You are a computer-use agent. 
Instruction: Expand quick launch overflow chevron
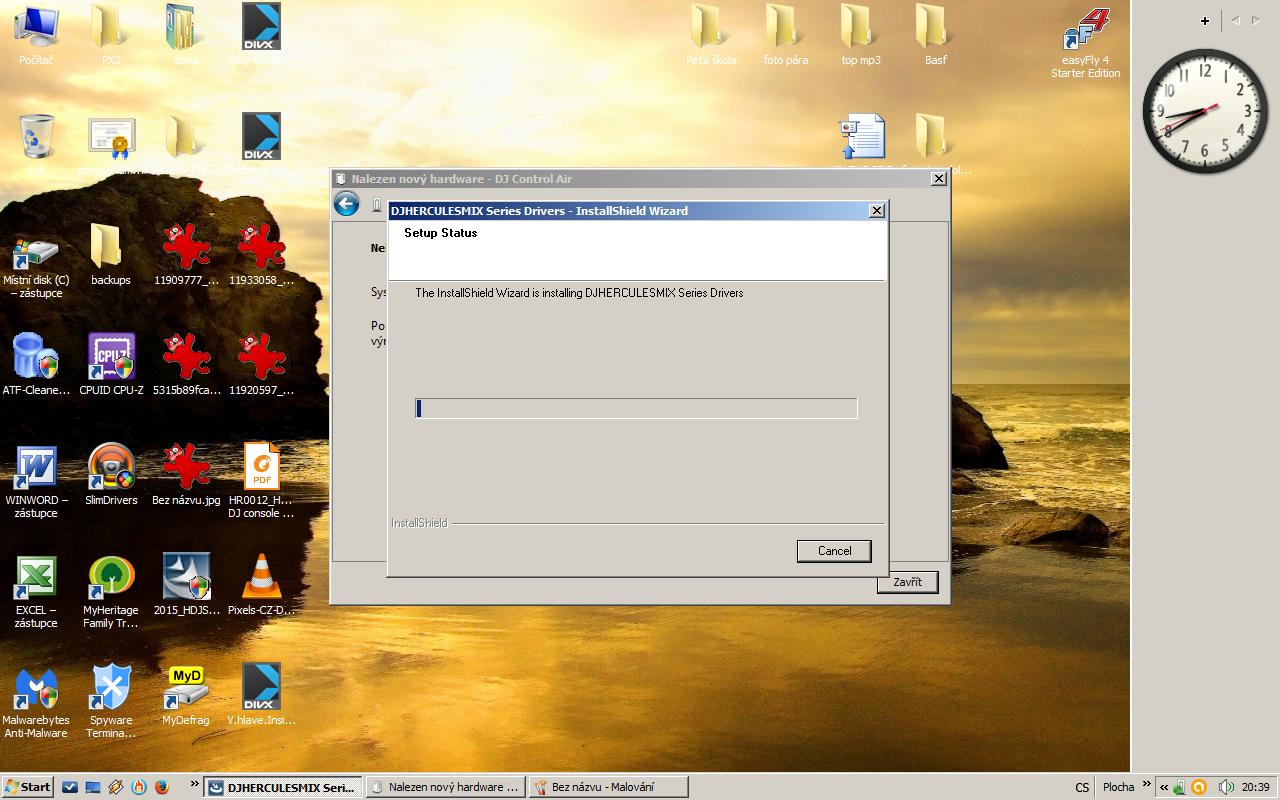click(x=194, y=786)
